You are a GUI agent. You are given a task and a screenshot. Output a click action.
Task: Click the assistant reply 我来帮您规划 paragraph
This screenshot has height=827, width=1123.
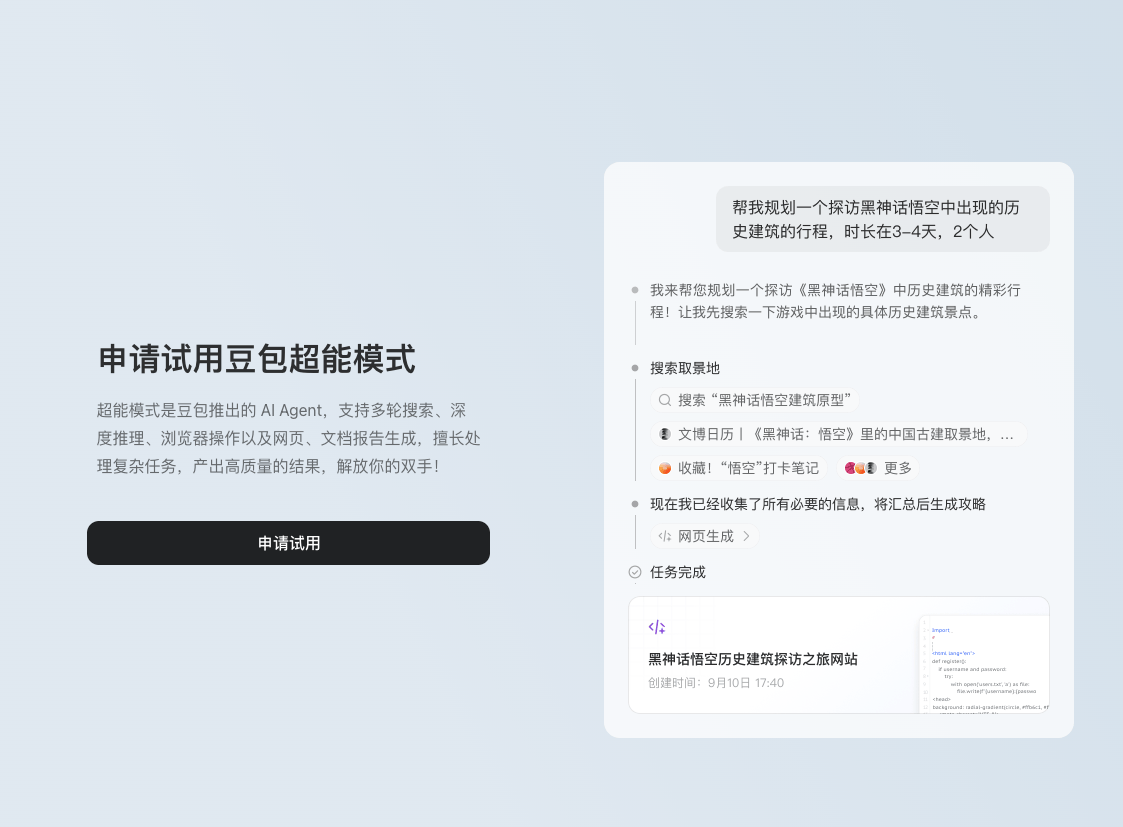point(835,301)
